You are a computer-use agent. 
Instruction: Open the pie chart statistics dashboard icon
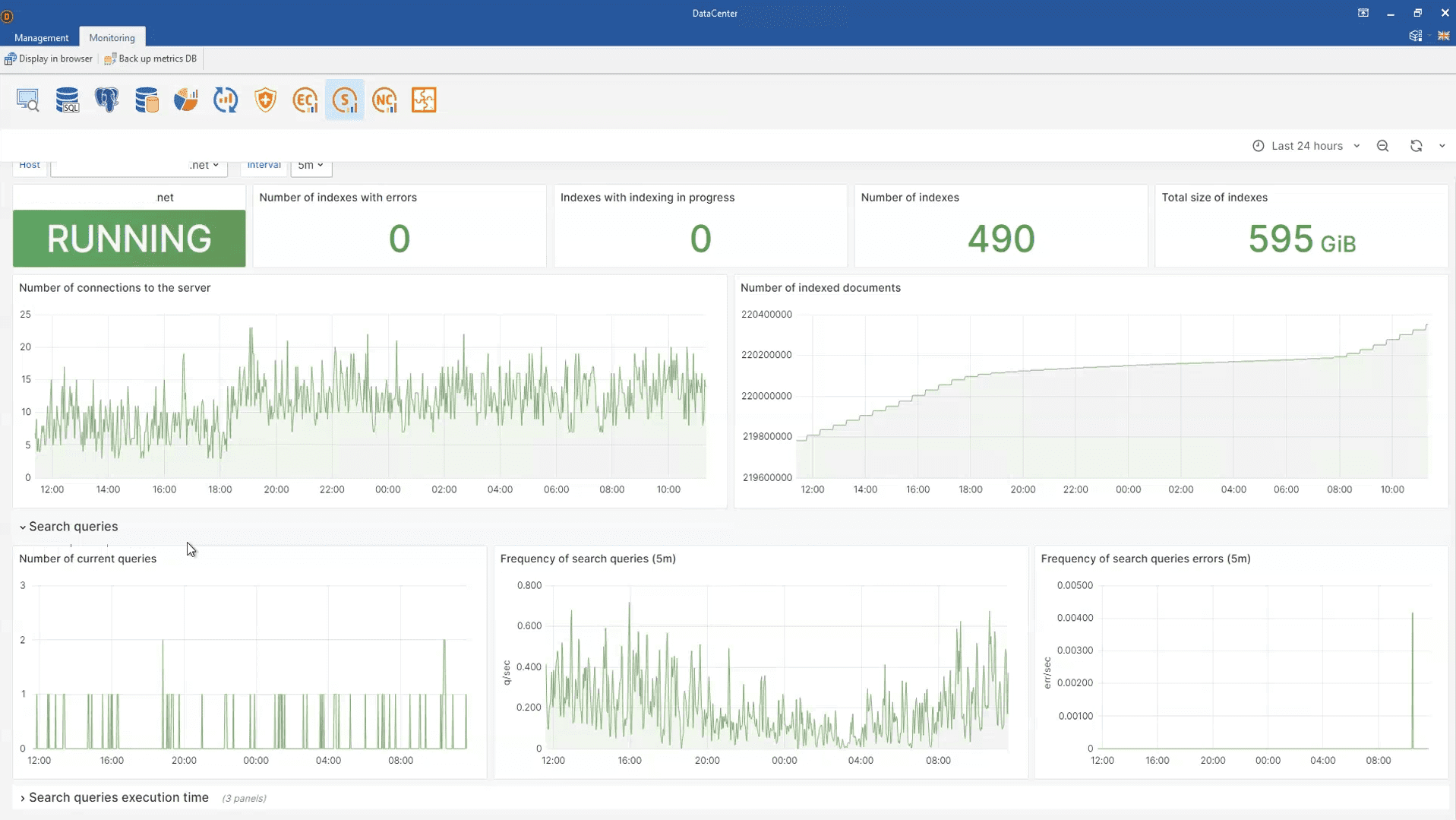click(x=186, y=100)
